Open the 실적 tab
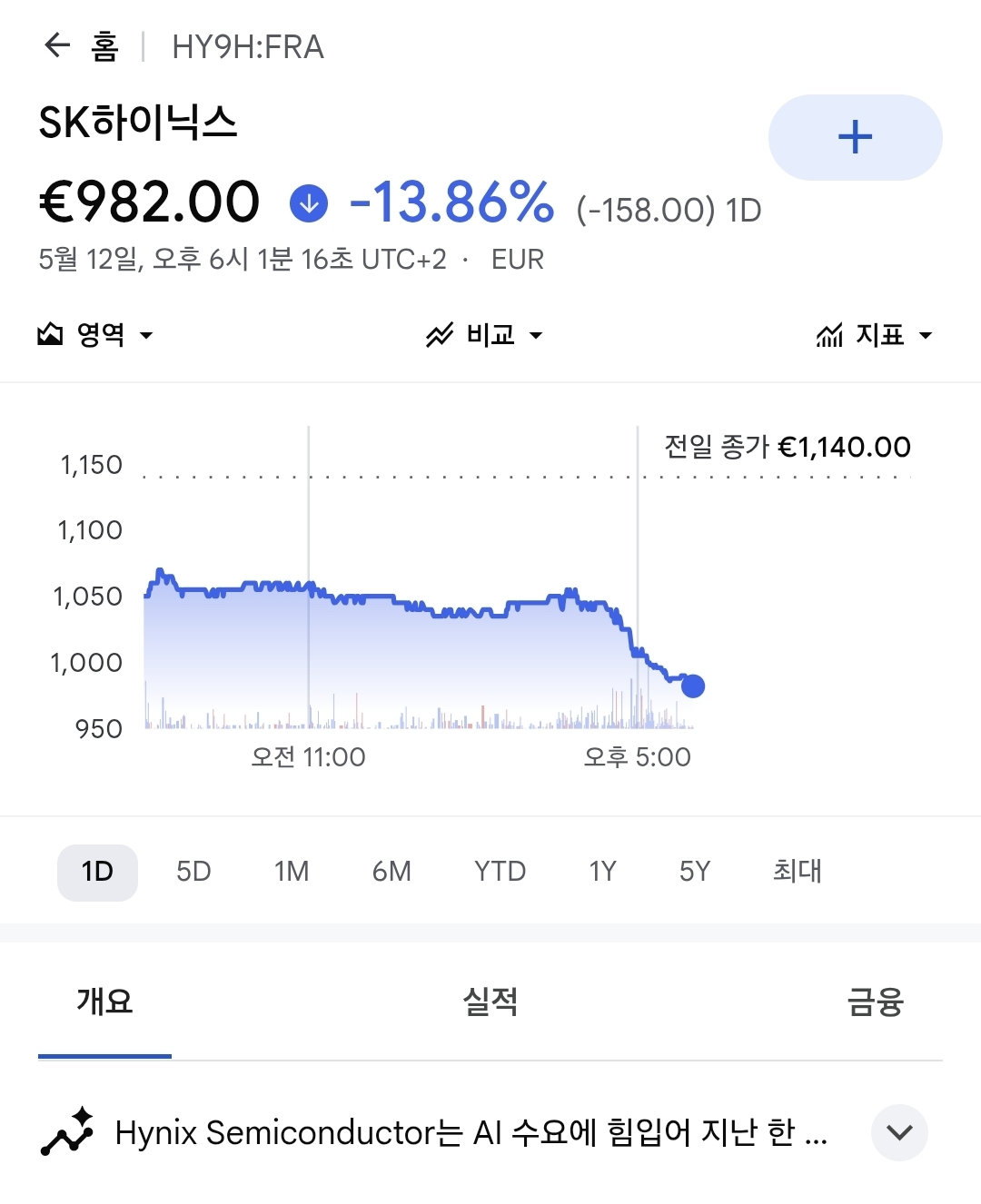This screenshot has height=1204, width=981. pos(490,1002)
